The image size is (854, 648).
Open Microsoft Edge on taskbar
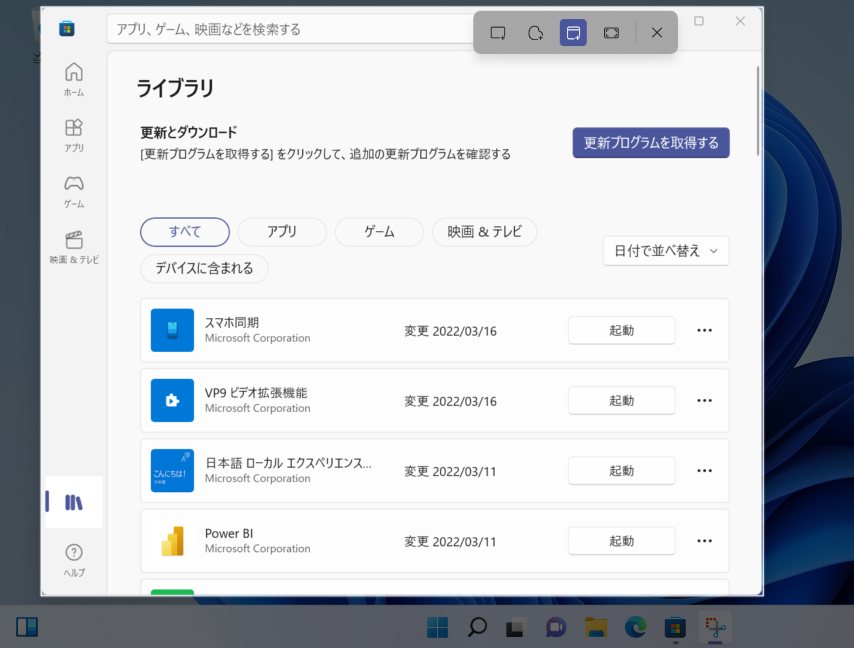pos(636,627)
